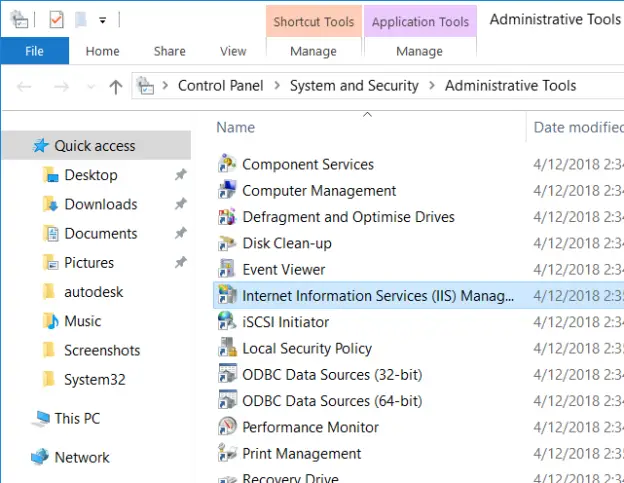Click the Downloads folder icon in sidebar
Image resolution: width=624 pixels, height=483 pixels.
pyautogui.click(x=50, y=204)
